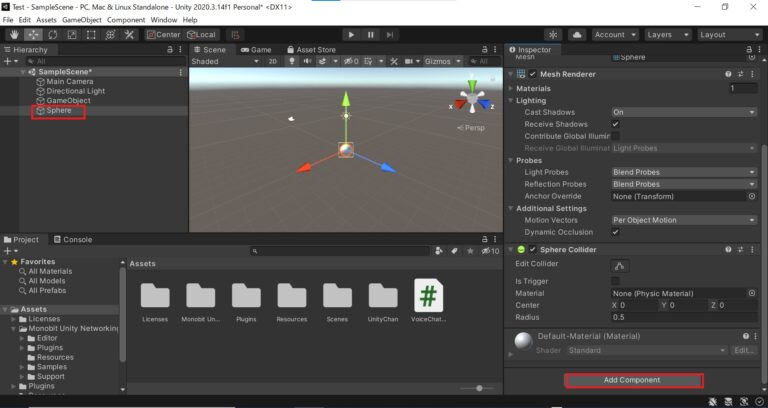Collapse the Probes section
The height and width of the screenshot is (408, 768).
[511, 161]
